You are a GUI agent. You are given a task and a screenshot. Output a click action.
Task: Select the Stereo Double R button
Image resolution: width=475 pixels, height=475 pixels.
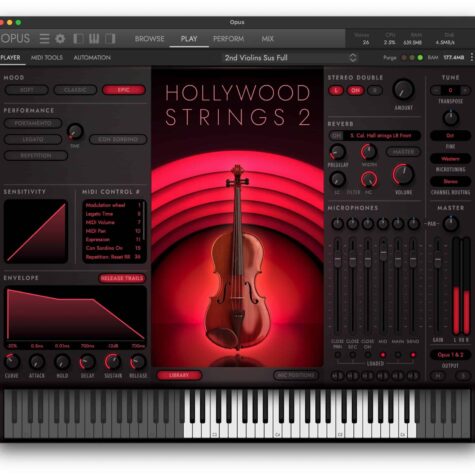[x=375, y=90]
